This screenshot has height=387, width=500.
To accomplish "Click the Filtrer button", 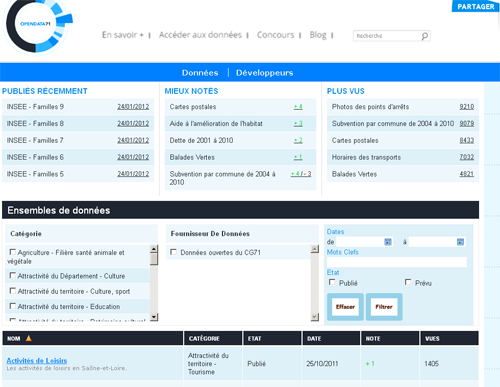I will click(384, 307).
